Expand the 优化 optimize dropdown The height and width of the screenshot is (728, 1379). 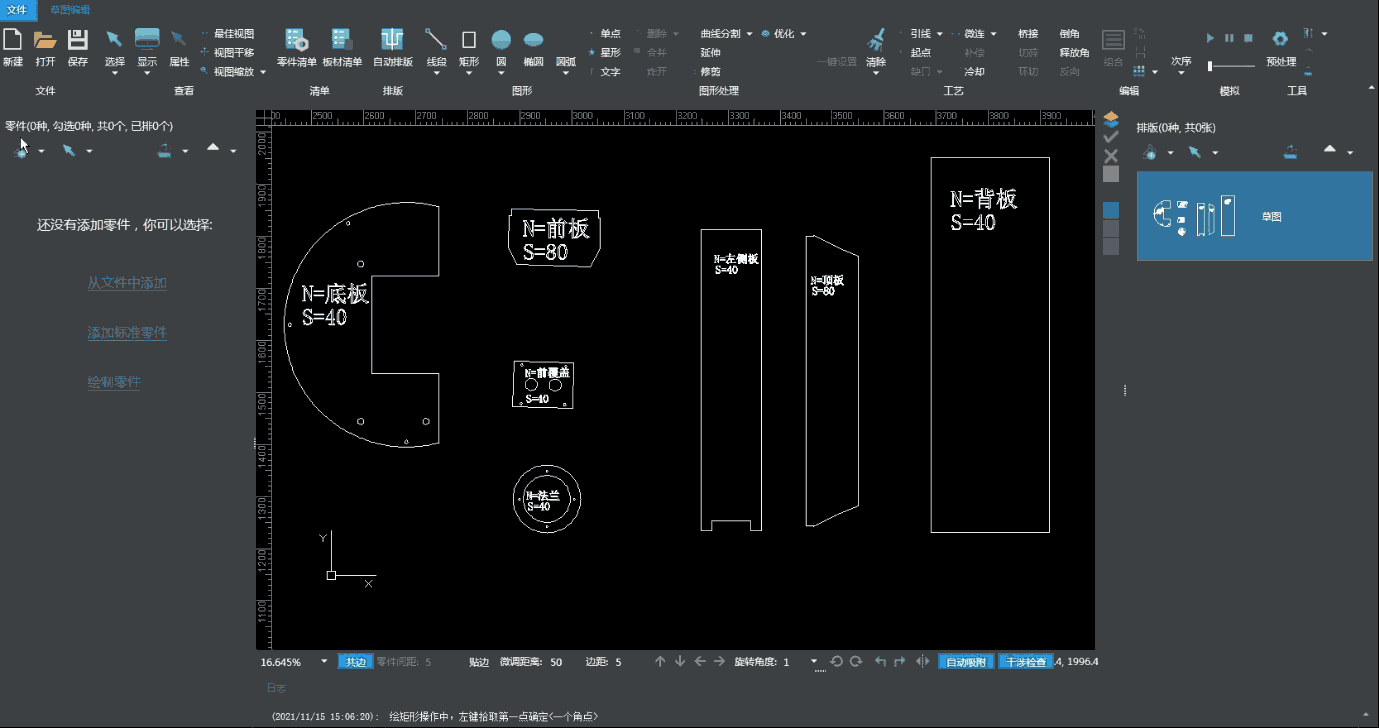(802, 34)
